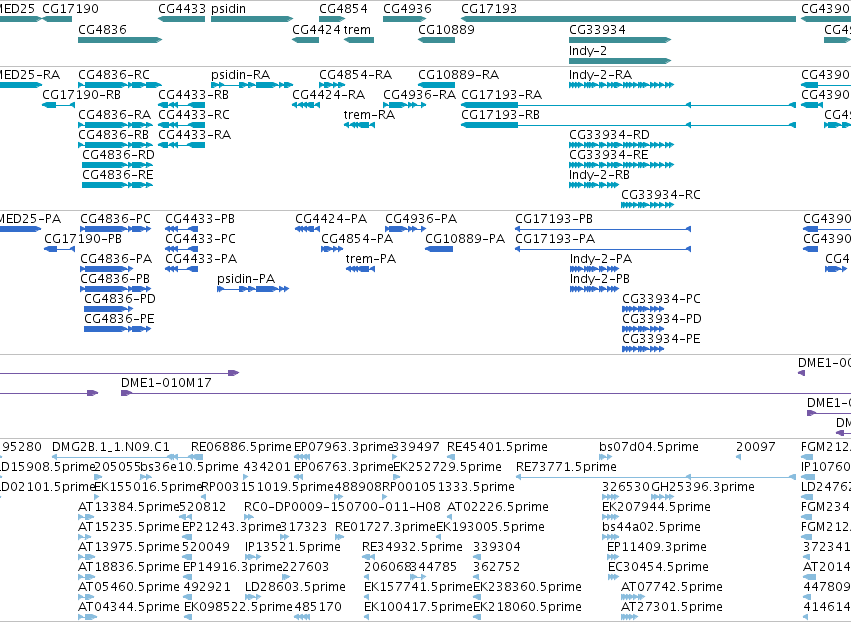The width and height of the screenshot is (851, 622).
Task: Select the CG17193-PB protein feature
Action: pos(603,229)
